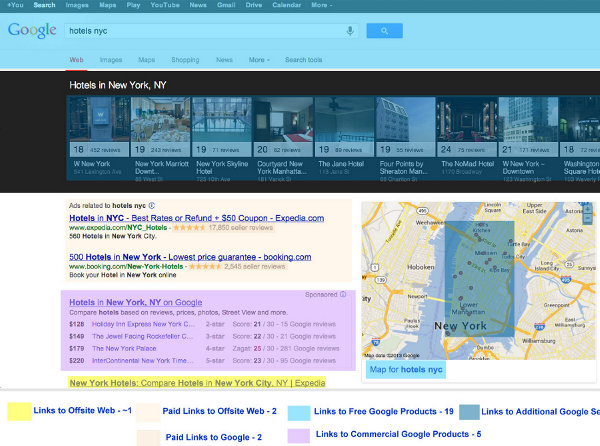This screenshot has height=446, width=600.
Task: Click '17,850 seller reviews' under Expedia ad
Action: [241, 228]
